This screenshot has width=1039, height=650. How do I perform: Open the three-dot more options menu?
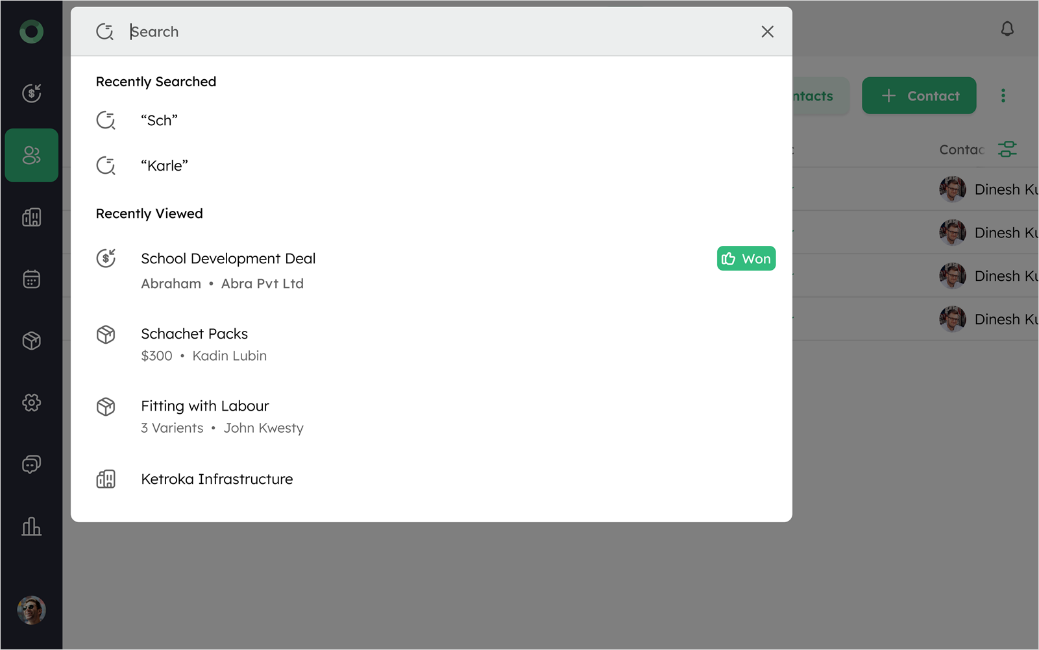pos(1003,96)
